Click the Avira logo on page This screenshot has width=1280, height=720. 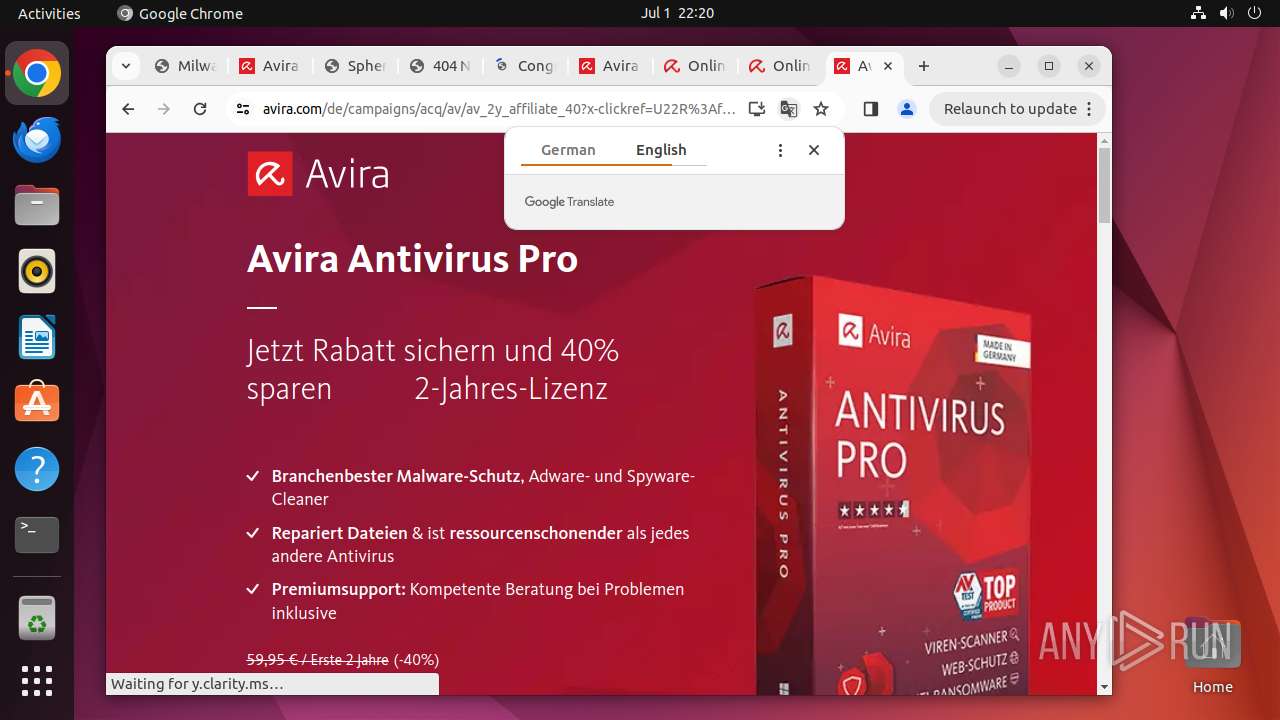click(x=318, y=174)
